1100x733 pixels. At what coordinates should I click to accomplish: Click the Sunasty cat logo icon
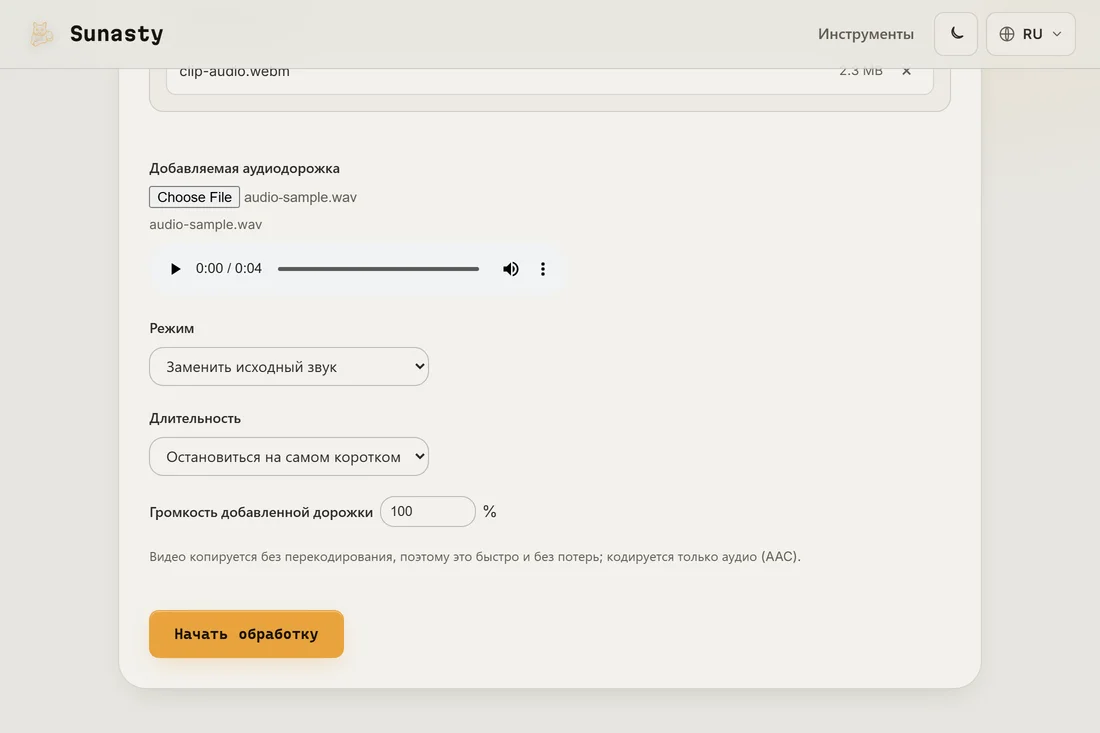pos(41,34)
